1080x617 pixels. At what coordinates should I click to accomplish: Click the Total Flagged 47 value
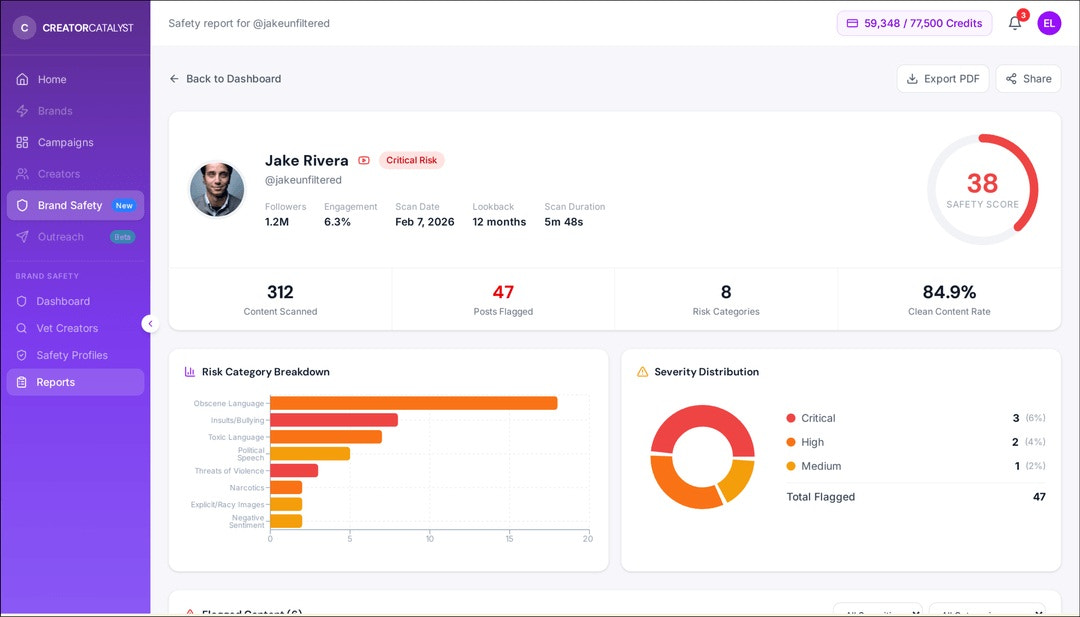pyautogui.click(x=1039, y=496)
